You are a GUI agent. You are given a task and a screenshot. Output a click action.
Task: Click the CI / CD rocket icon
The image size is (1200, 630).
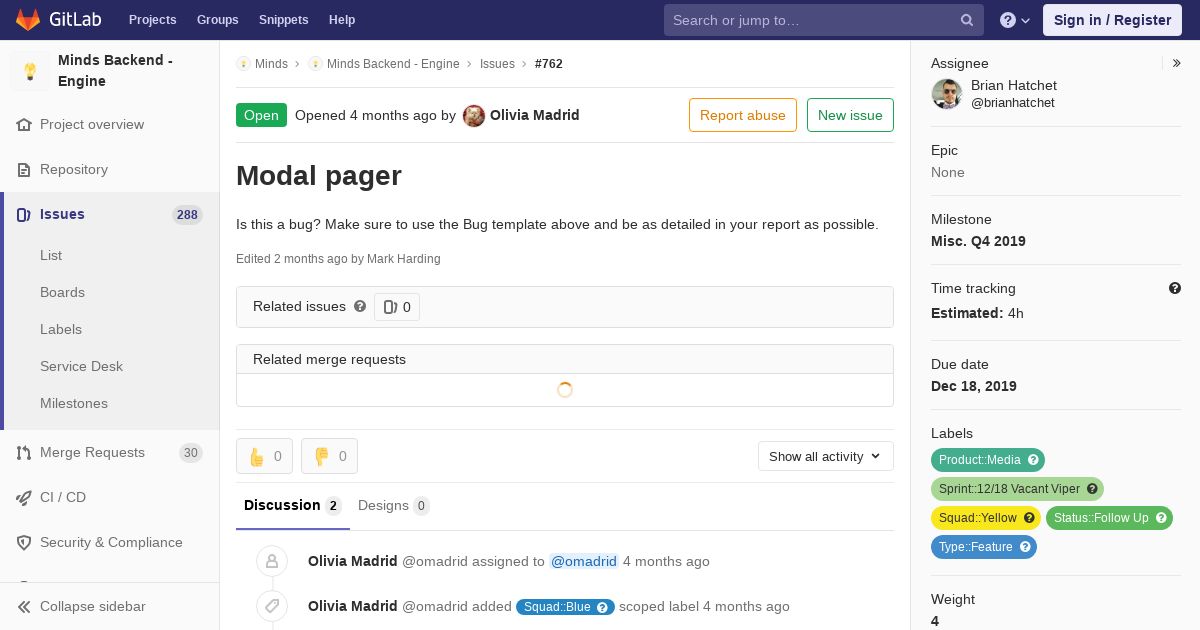pyautogui.click(x=24, y=498)
